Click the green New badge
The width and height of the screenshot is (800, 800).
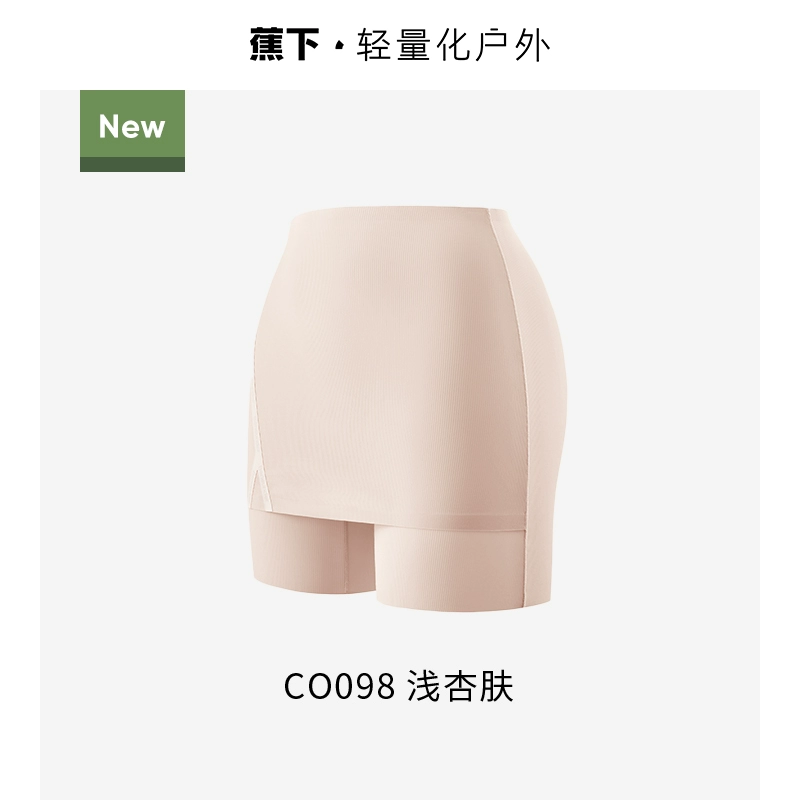132,131
